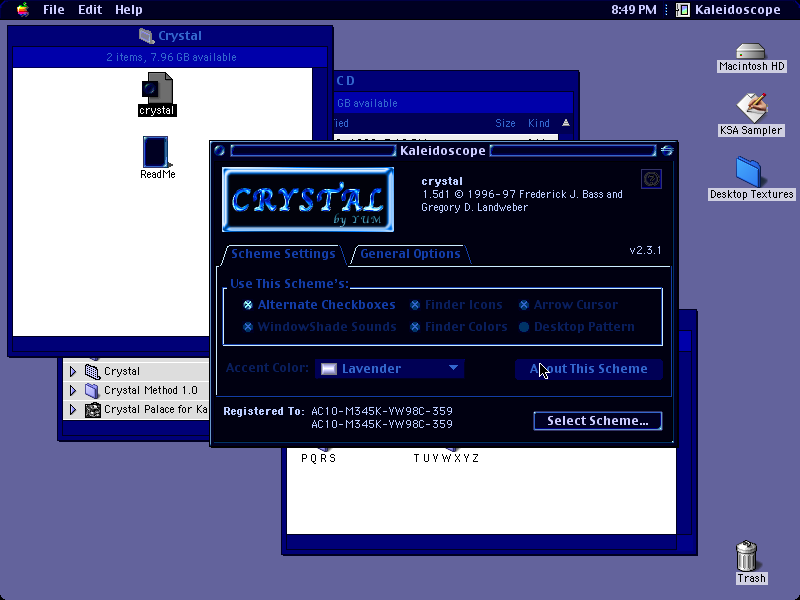Screen dimensions: 800x600
Task: Click the Crystal logo banner image
Action: (x=308, y=199)
